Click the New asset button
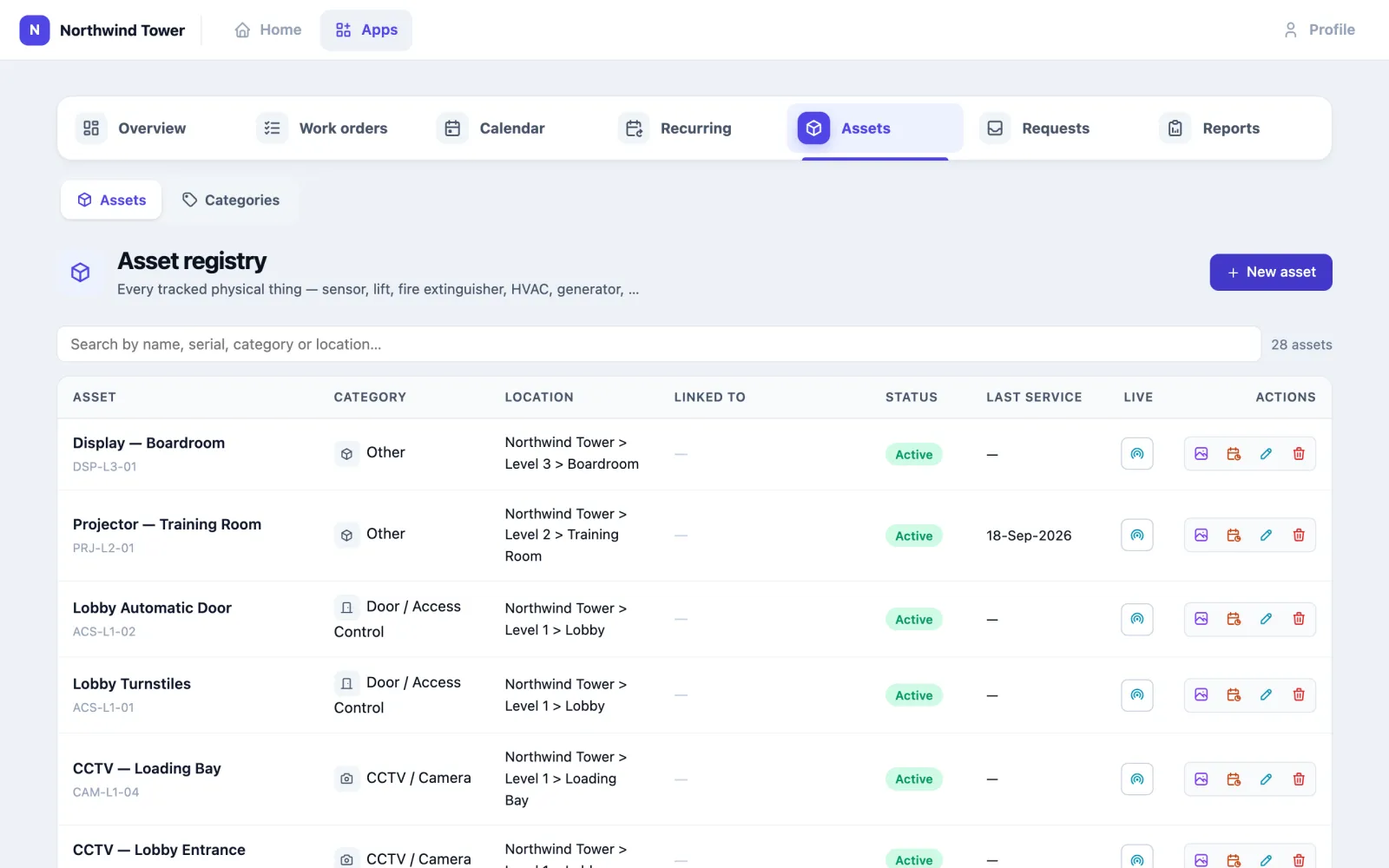 (x=1271, y=273)
